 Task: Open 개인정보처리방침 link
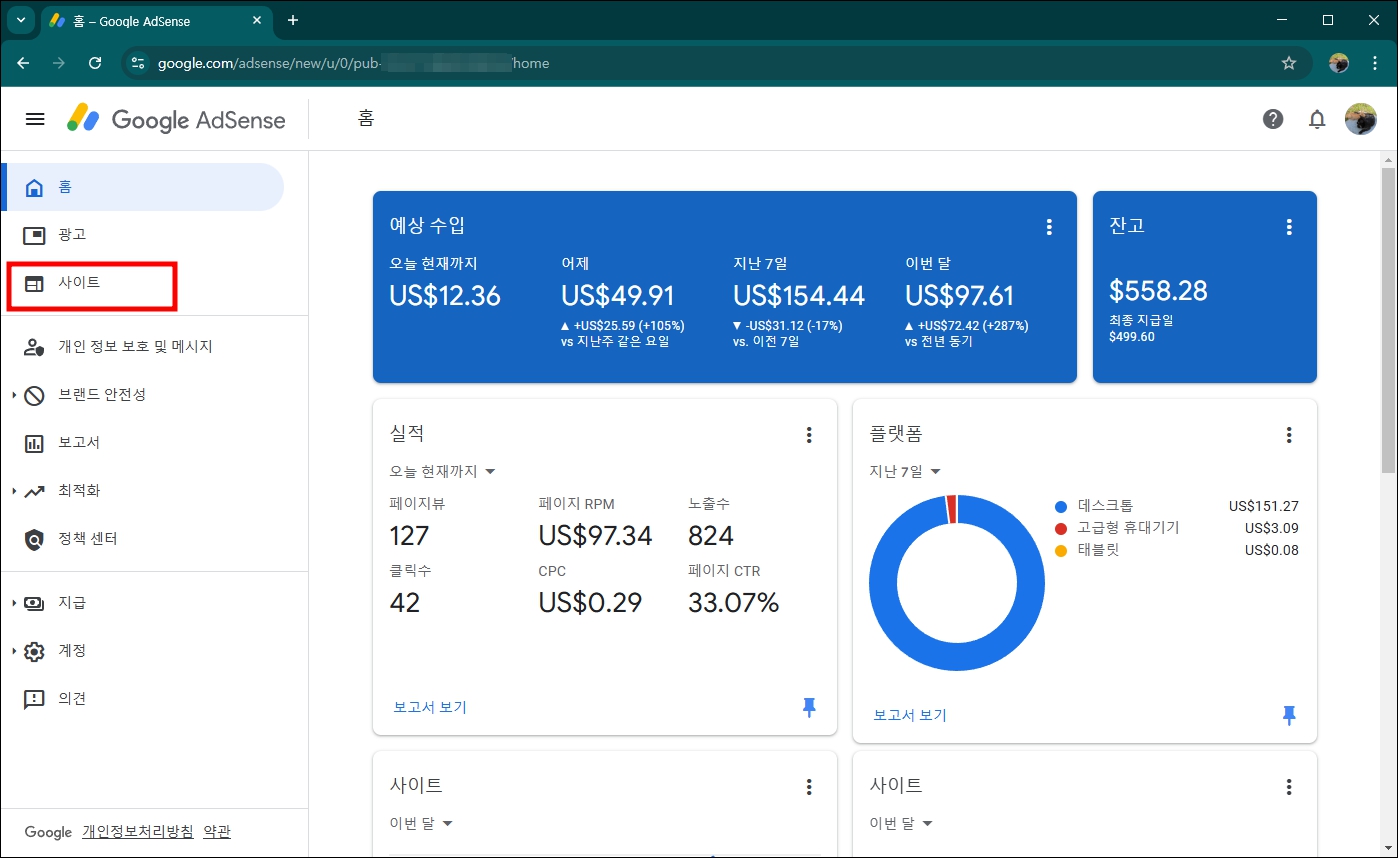[x=138, y=832]
